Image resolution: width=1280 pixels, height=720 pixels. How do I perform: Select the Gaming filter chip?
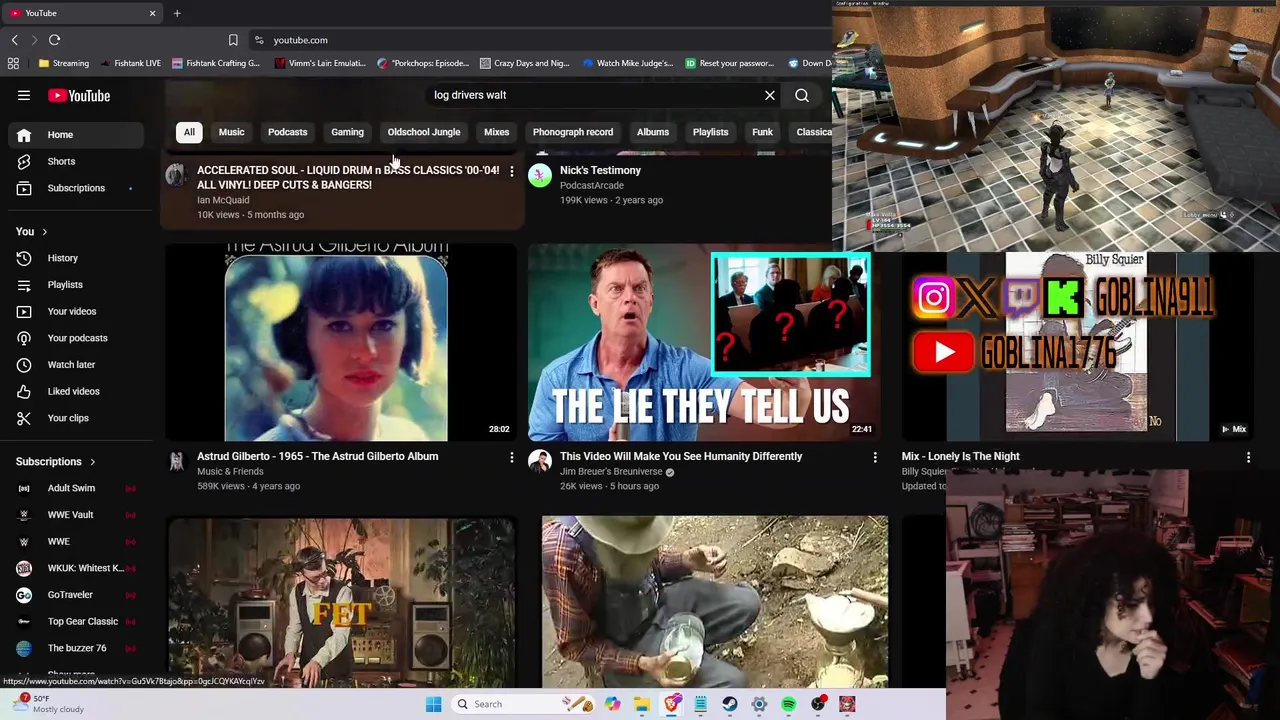(x=347, y=132)
